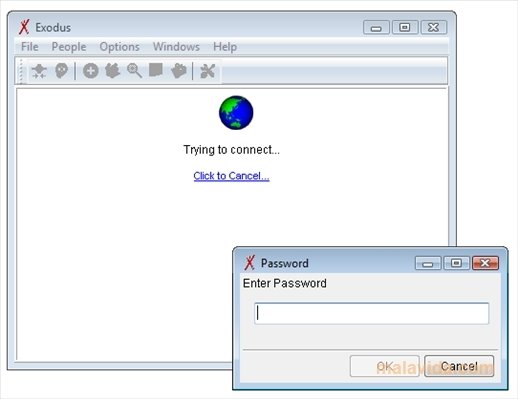Image resolution: width=518 pixels, height=399 pixels.
Task: Click the circled plus toolbar icon
Action: pos(90,71)
